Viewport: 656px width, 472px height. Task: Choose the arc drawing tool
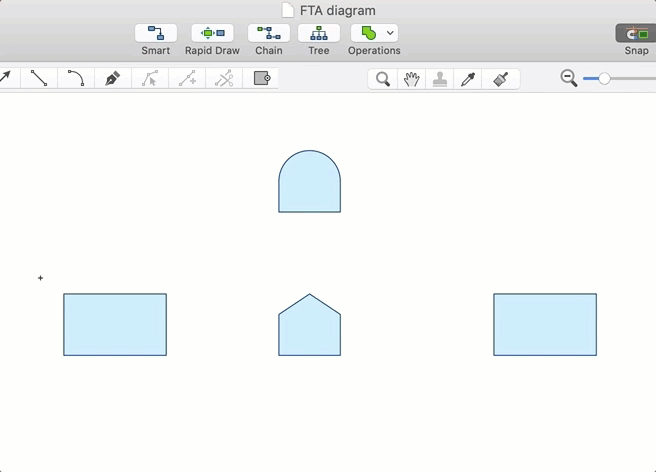tap(76, 78)
